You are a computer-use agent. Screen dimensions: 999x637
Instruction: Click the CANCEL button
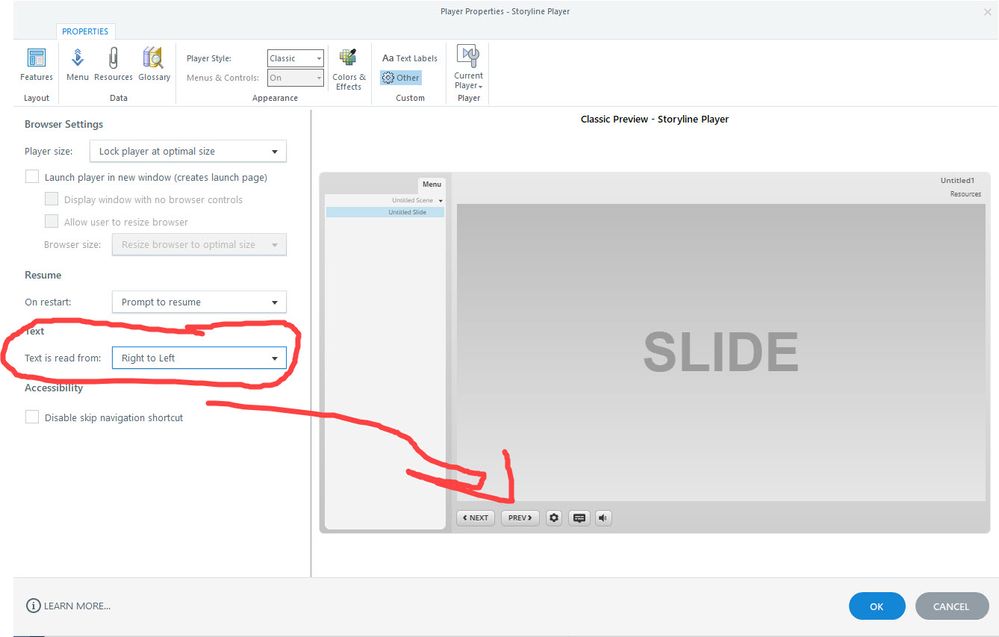click(x=951, y=606)
